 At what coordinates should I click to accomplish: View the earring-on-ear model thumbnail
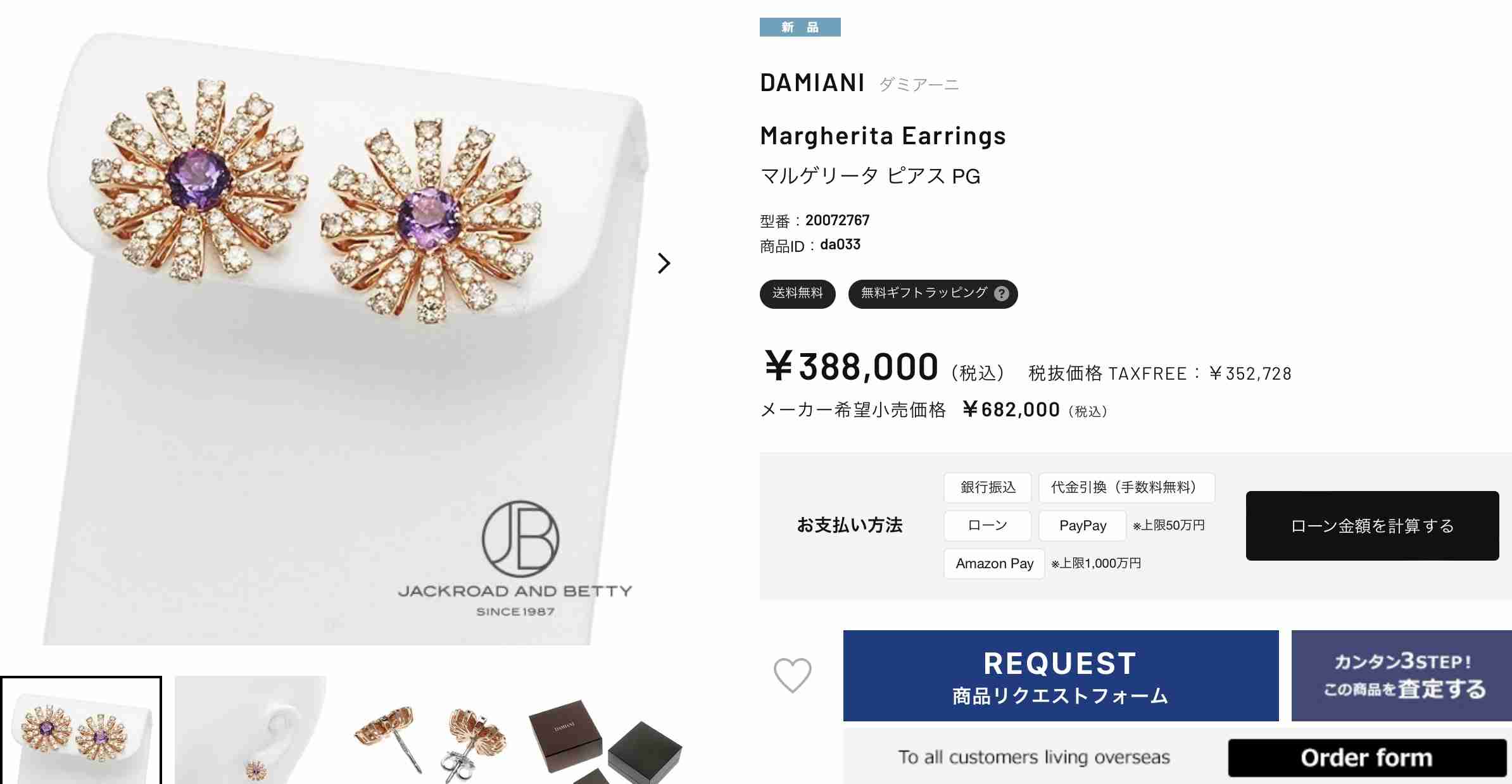(x=251, y=730)
